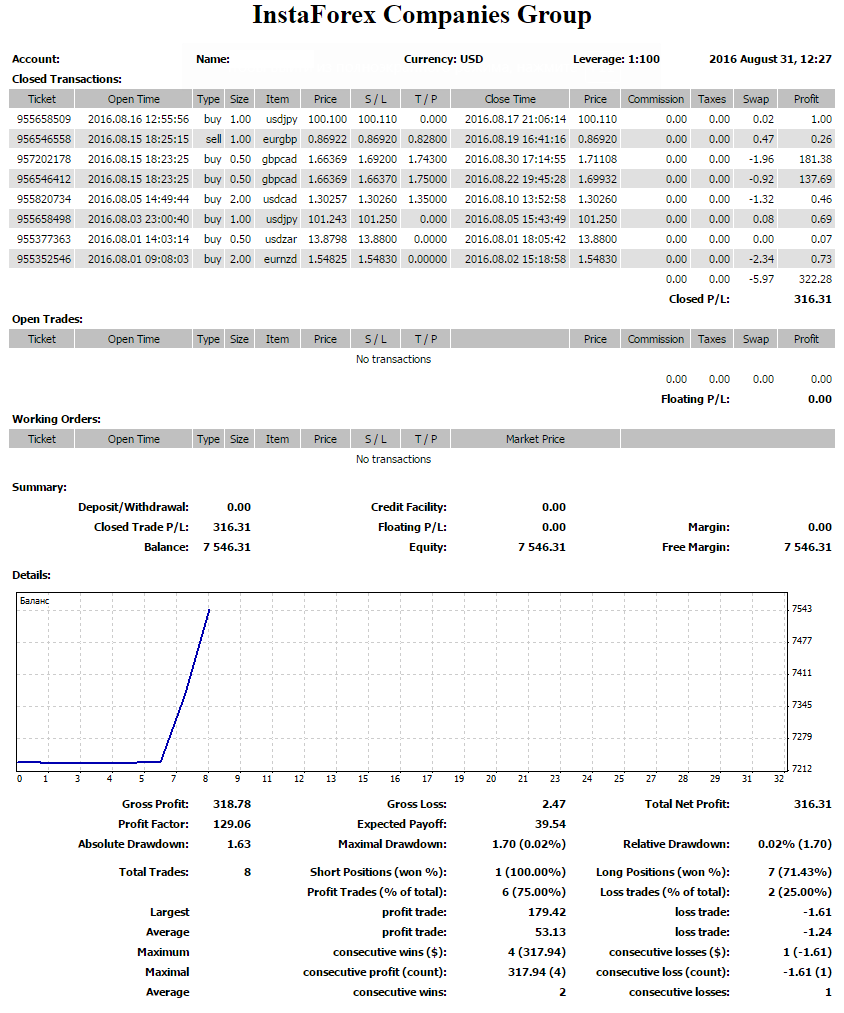Click swap value -1.96

pos(761,160)
